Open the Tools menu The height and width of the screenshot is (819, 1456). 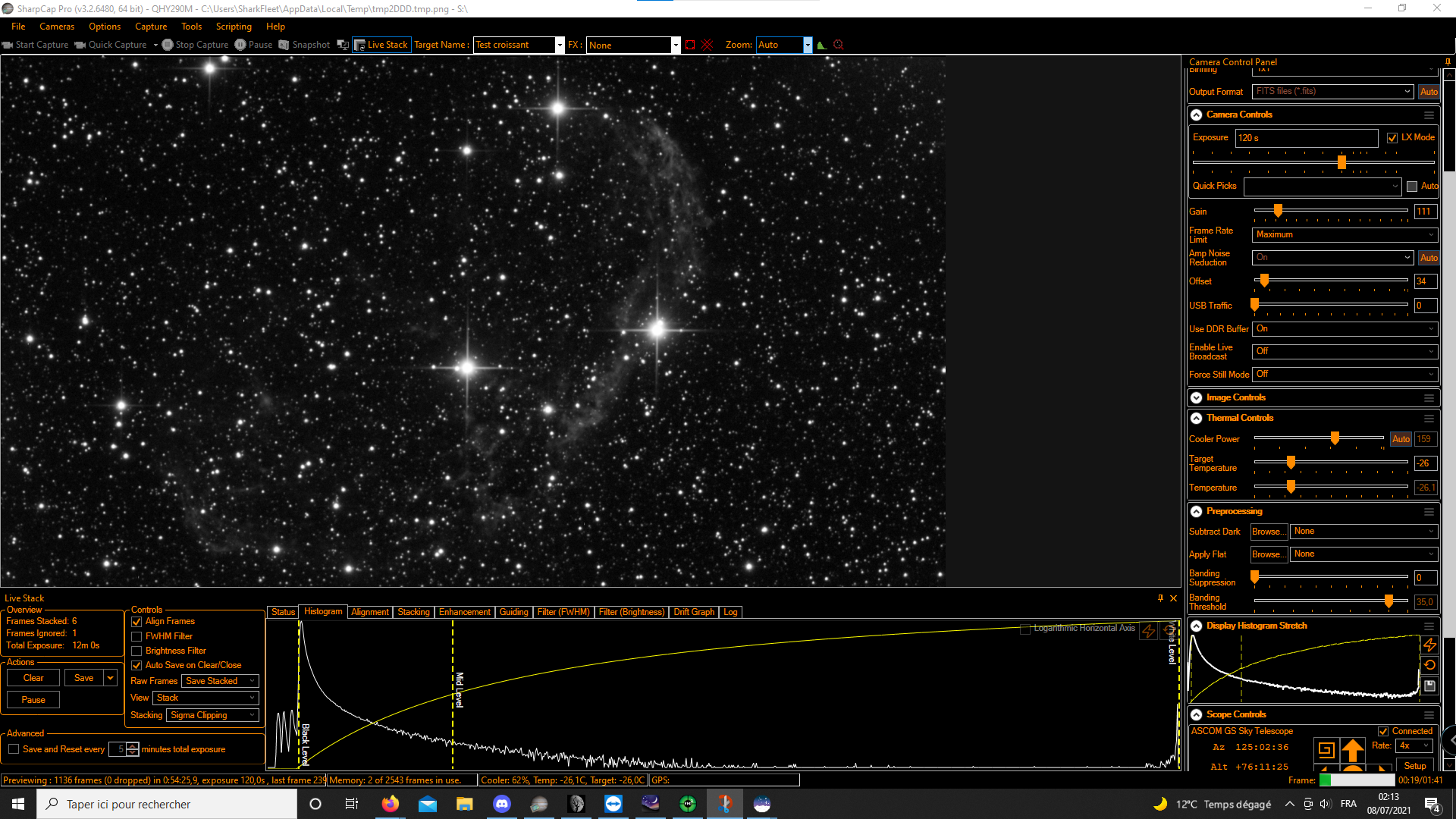tap(192, 27)
